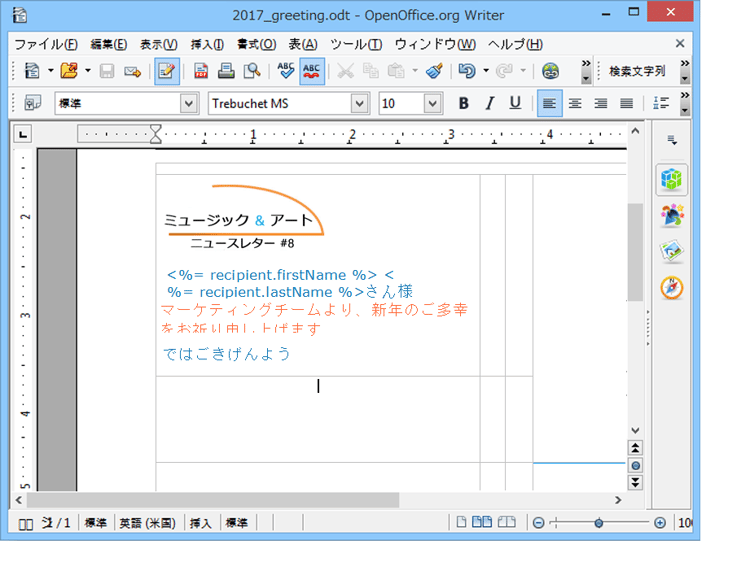Image resolution: width=750 pixels, height=562 pixels.
Task: Expand the Redo history dropdown arrow
Action: tap(523, 71)
